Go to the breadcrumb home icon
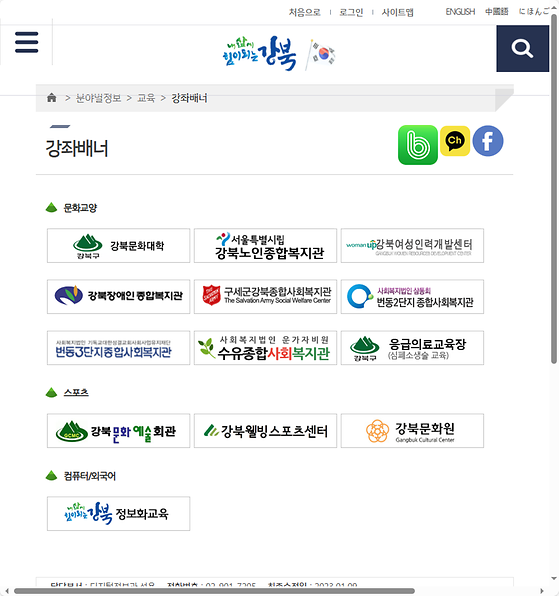 (51, 98)
